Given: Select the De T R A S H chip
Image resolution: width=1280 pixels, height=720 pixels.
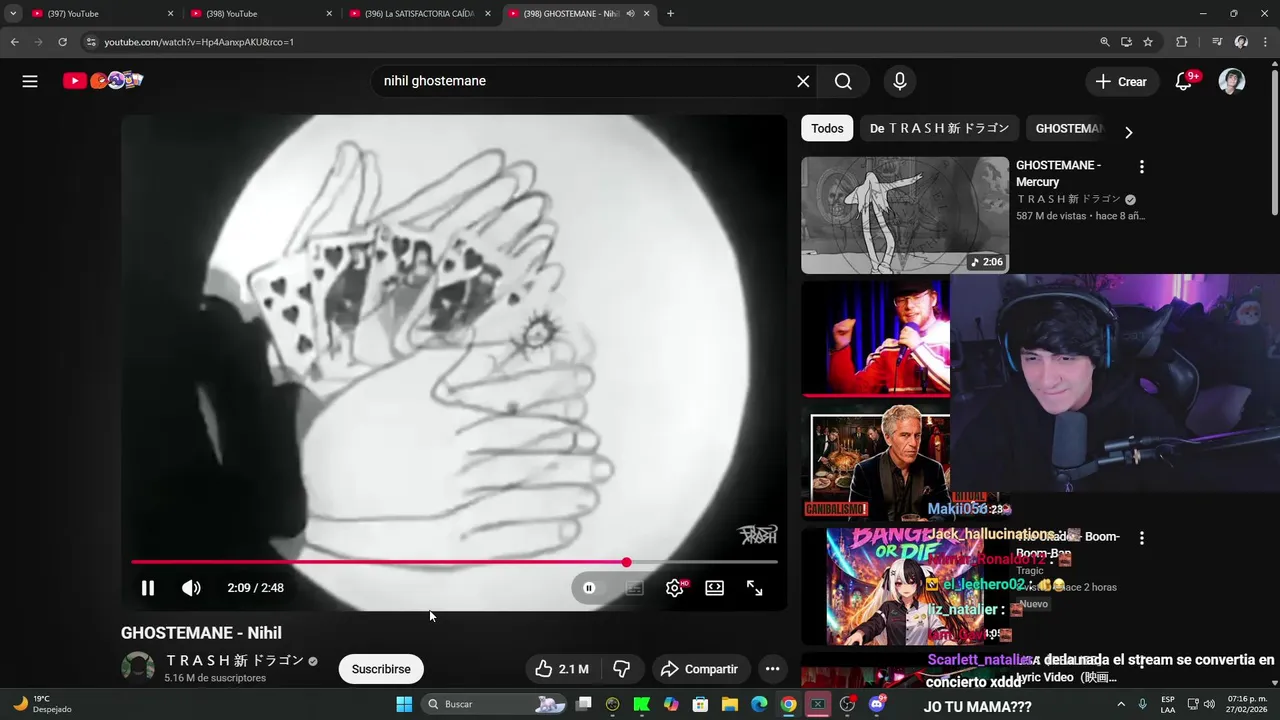Looking at the screenshot, I should point(939,128).
